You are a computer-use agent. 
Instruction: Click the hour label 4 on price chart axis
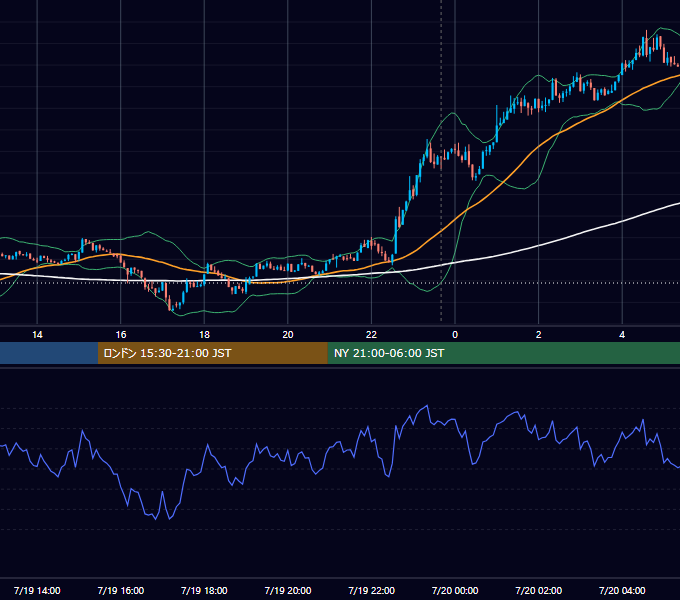point(622,335)
